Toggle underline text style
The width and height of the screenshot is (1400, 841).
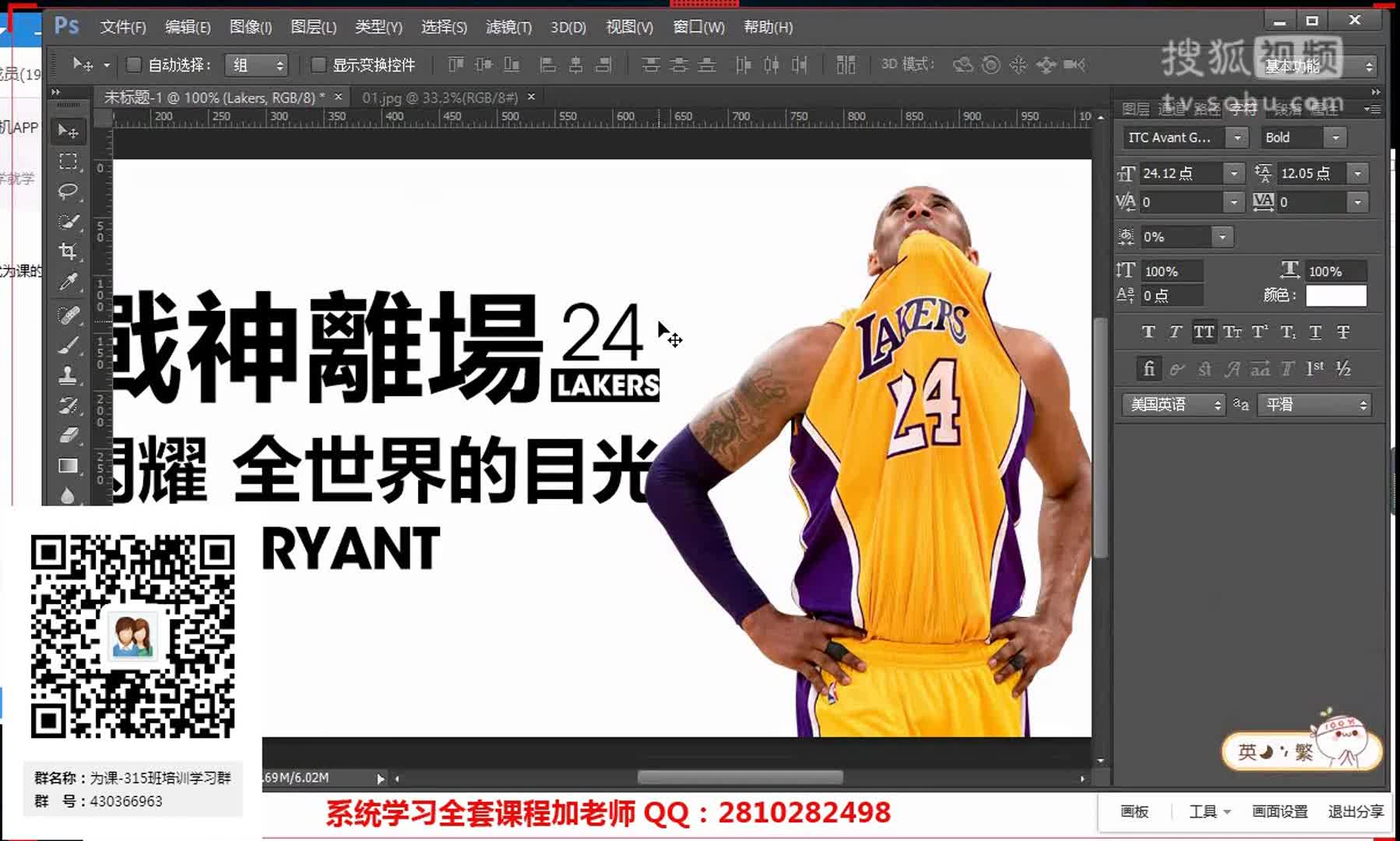coord(1315,333)
